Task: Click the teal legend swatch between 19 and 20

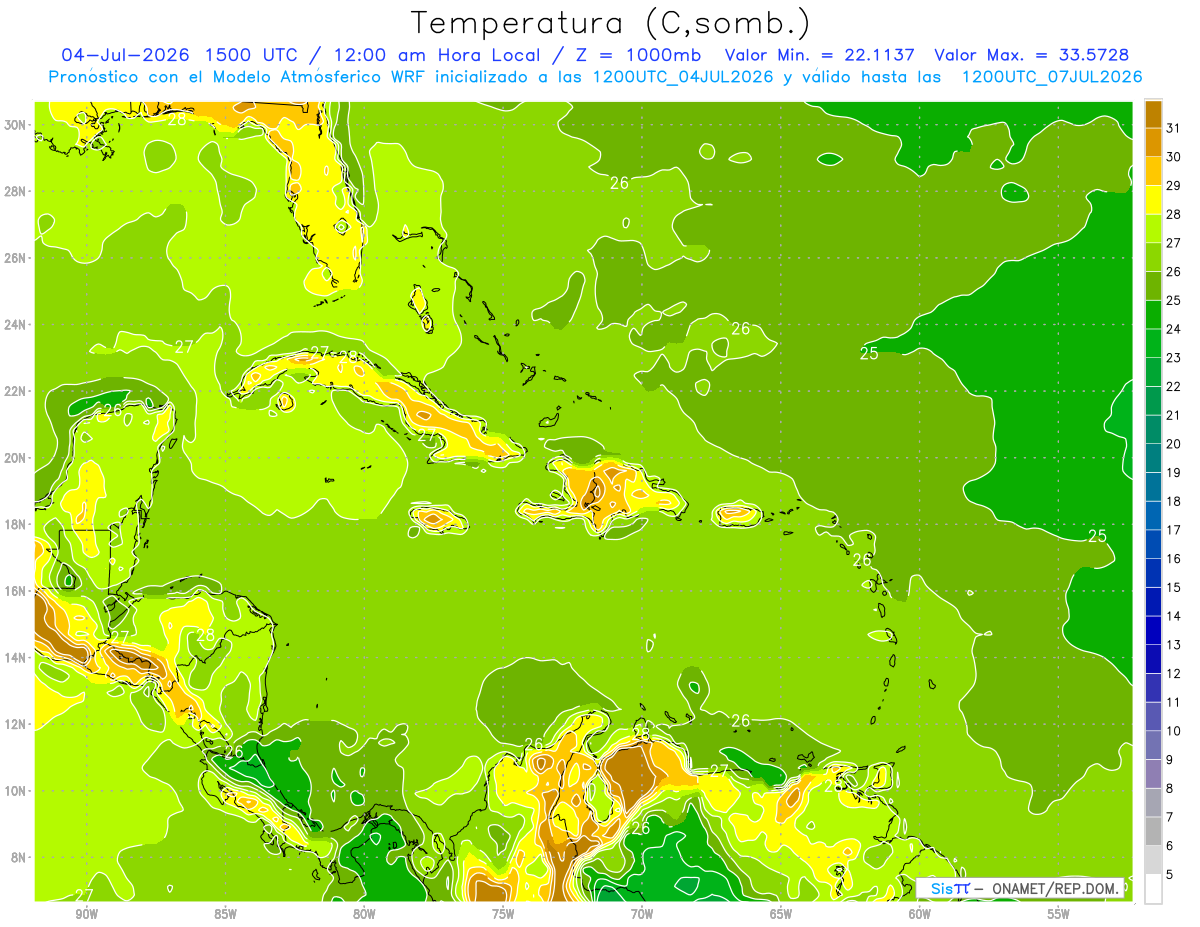Action: [1153, 458]
